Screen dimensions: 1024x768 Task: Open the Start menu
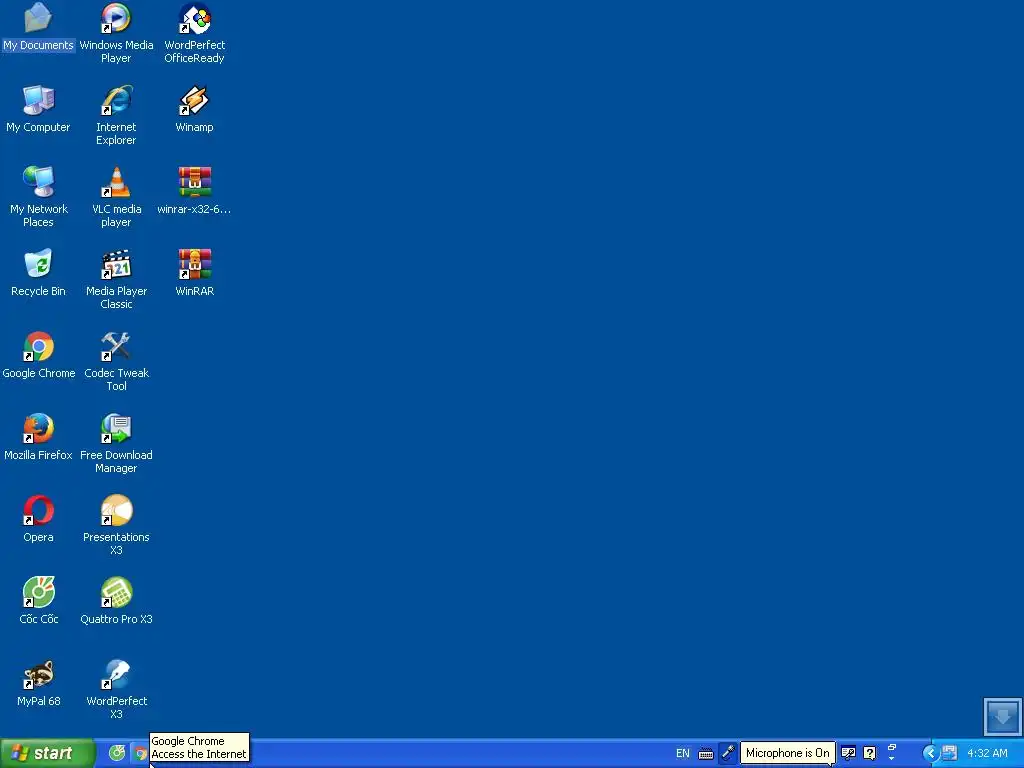point(48,753)
